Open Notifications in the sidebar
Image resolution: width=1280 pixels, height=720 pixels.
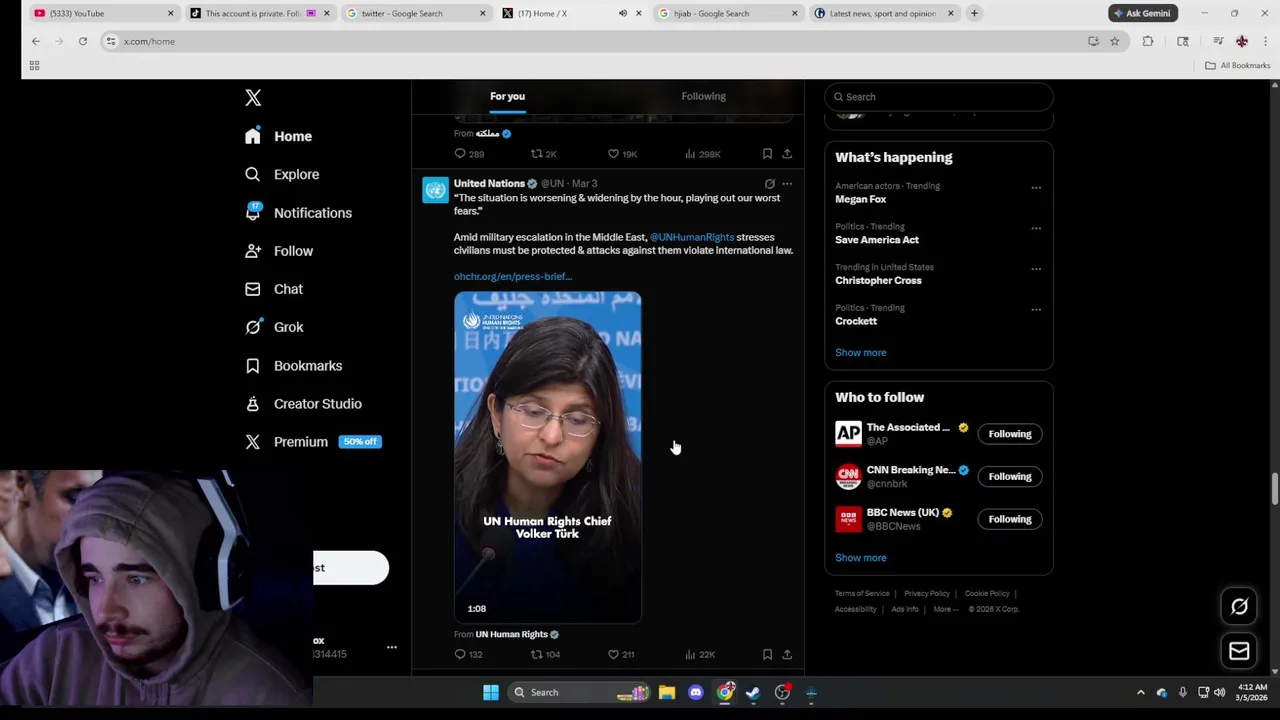(298, 213)
